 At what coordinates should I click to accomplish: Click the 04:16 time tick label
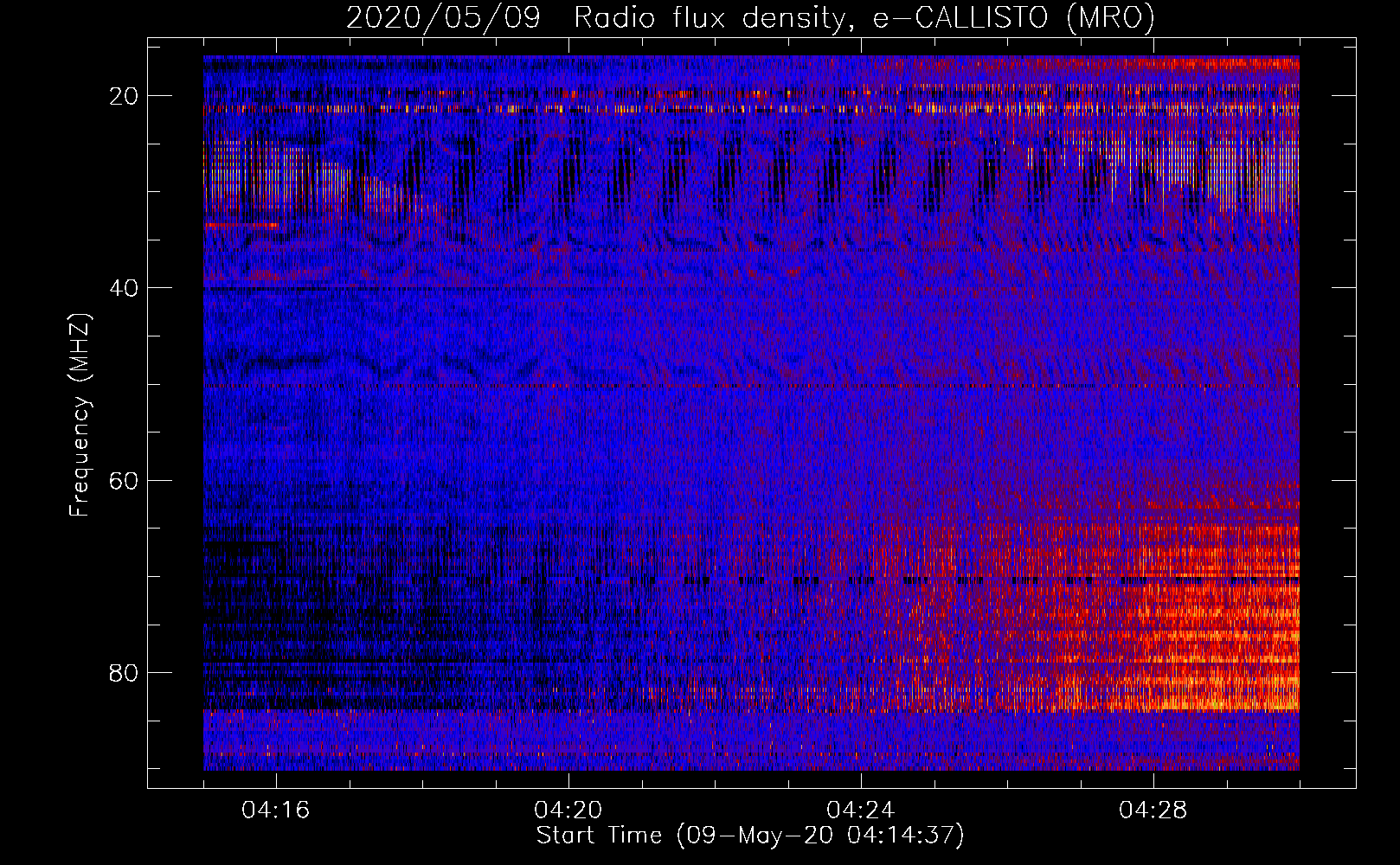pyautogui.click(x=276, y=811)
